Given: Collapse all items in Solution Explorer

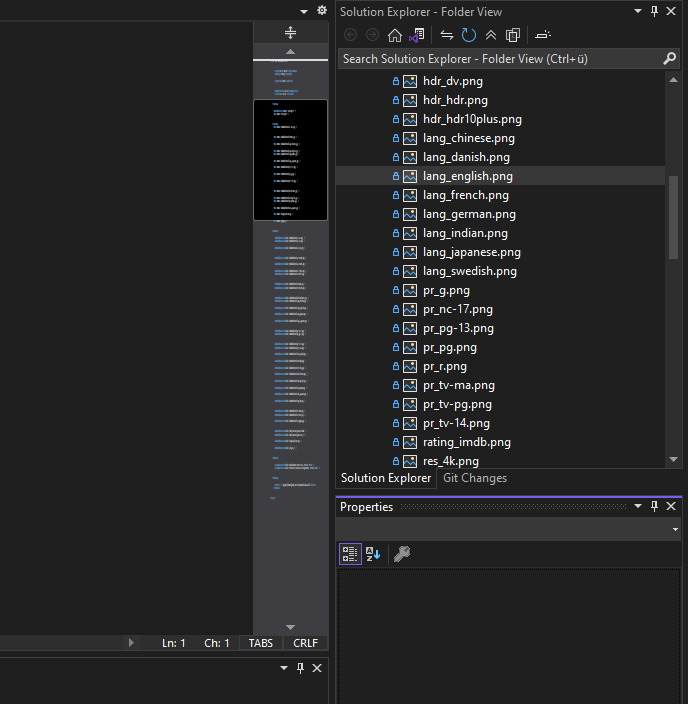Looking at the screenshot, I should click(490, 35).
